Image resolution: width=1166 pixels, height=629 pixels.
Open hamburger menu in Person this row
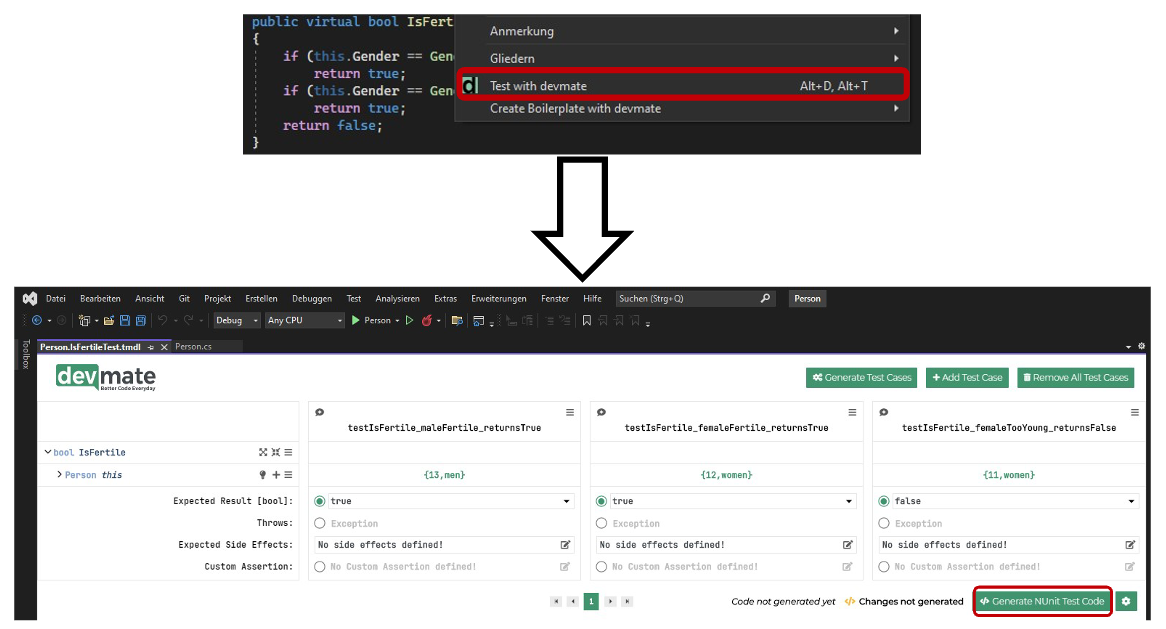[x=289, y=474]
